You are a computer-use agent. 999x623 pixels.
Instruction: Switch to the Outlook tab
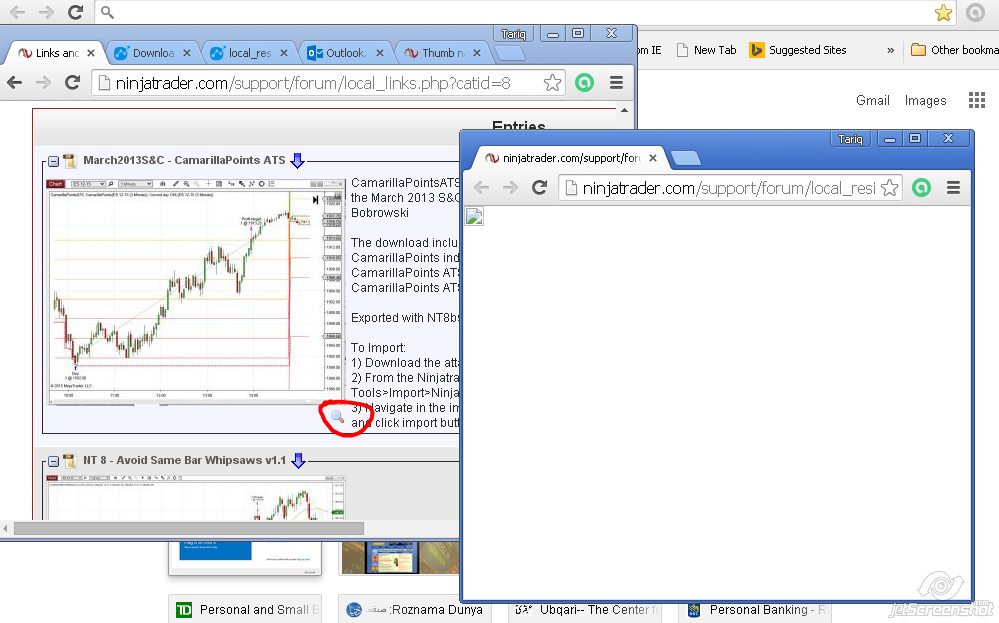point(345,53)
